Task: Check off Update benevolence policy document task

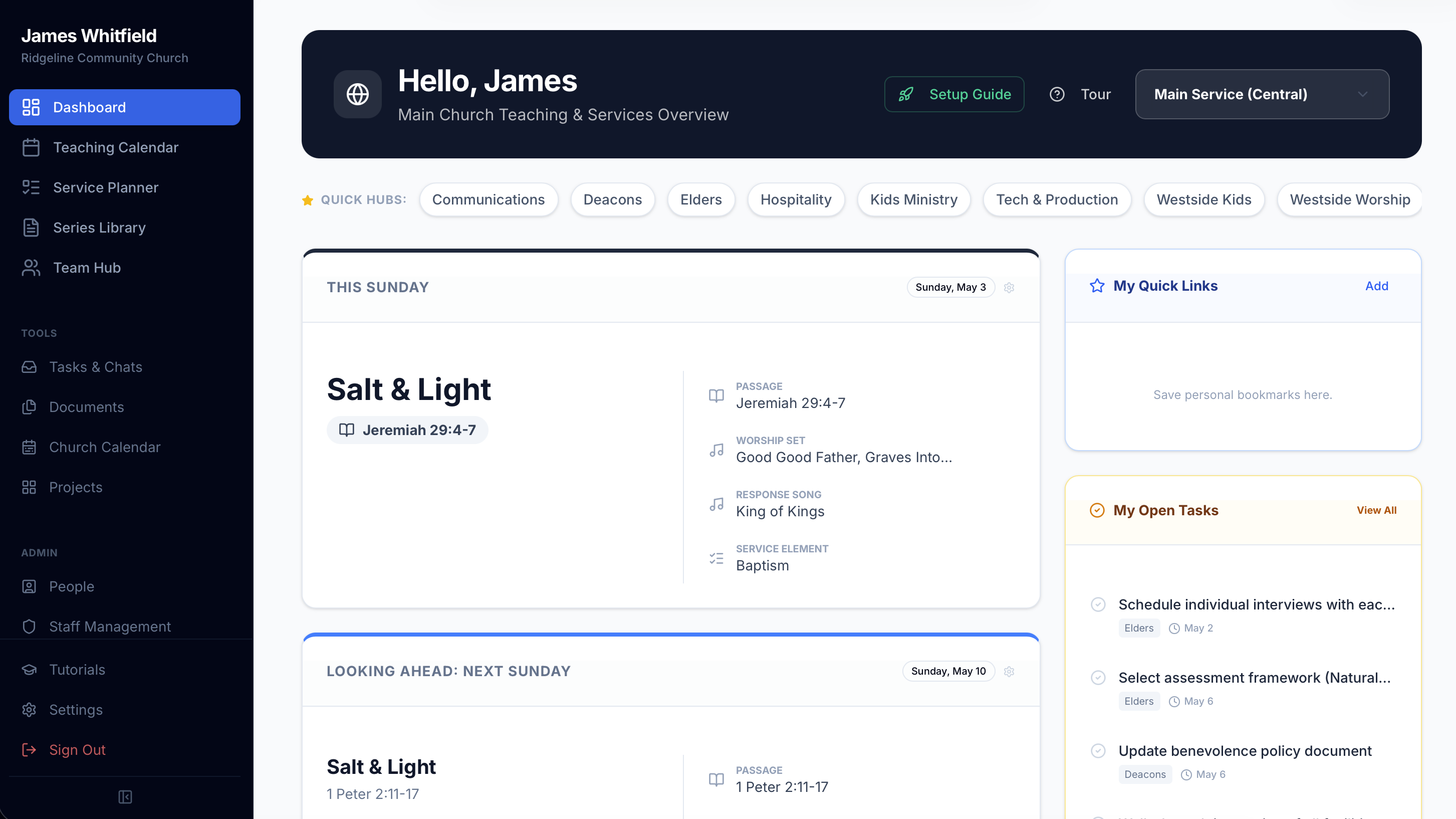Action: [1098, 750]
